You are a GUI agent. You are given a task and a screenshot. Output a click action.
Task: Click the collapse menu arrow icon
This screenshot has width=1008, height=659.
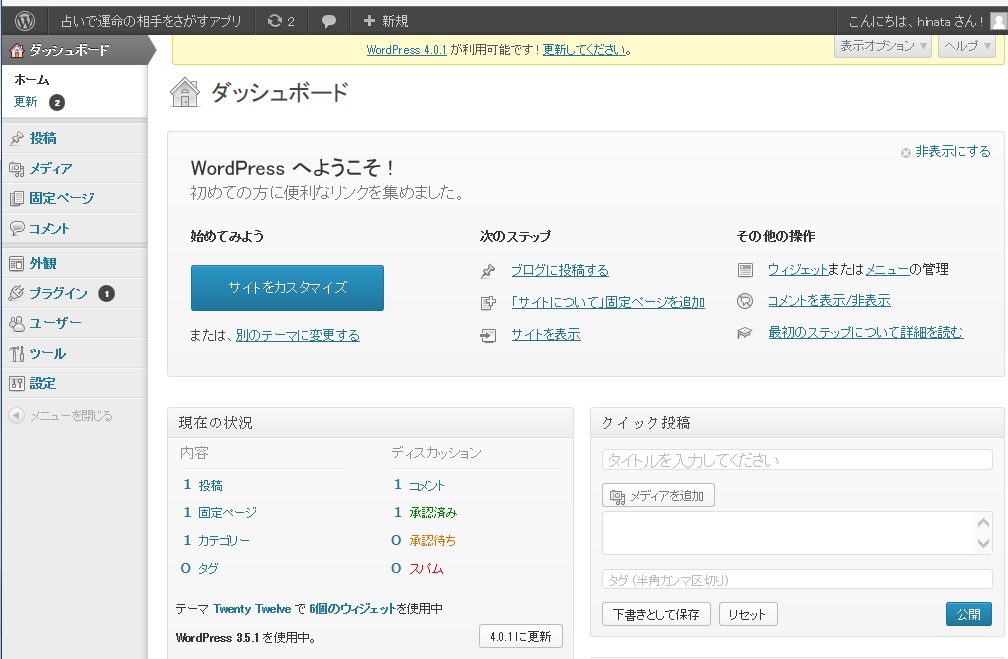[x=17, y=415]
